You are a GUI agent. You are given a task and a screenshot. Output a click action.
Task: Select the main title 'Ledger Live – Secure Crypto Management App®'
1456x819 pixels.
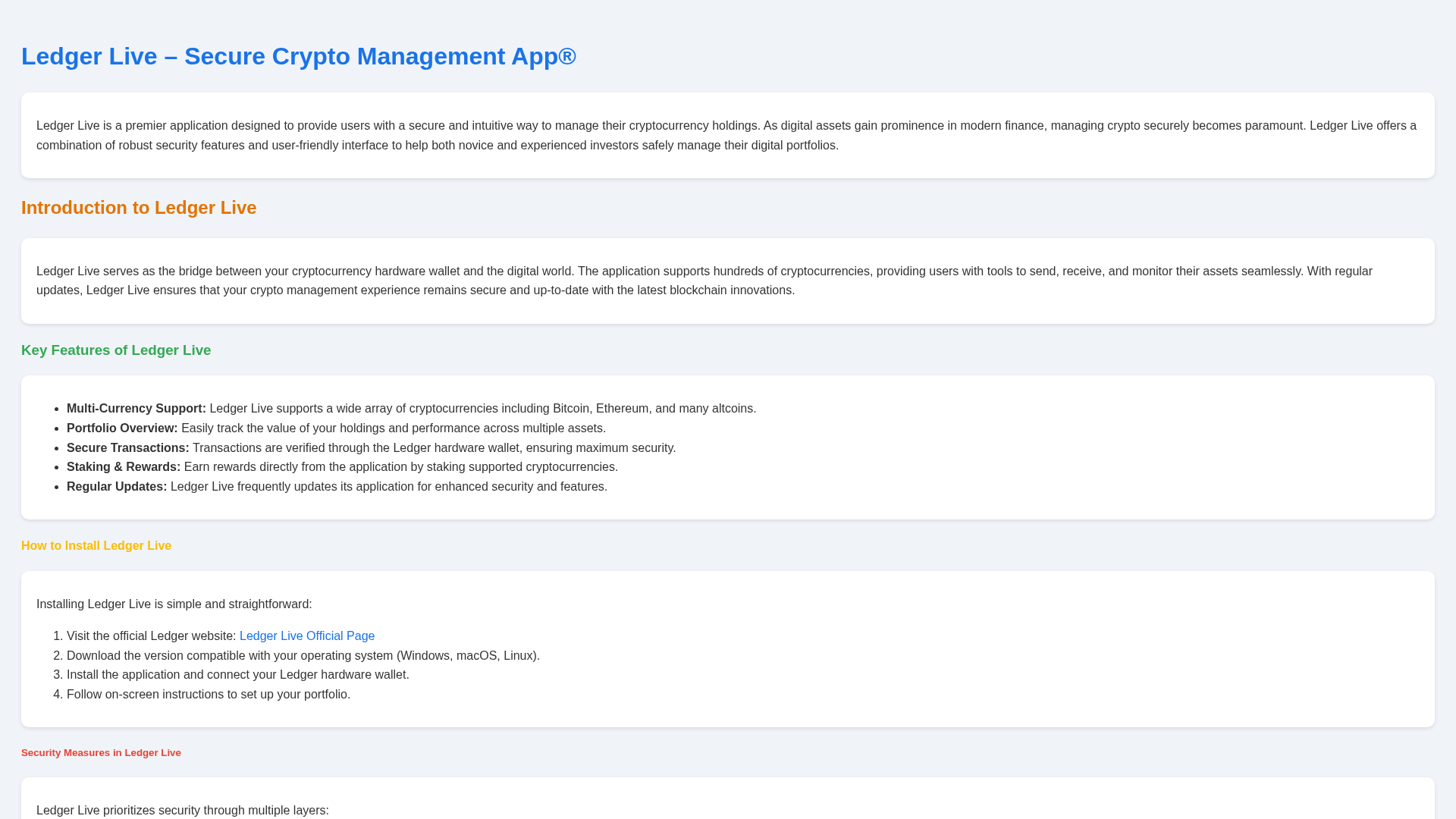299,56
